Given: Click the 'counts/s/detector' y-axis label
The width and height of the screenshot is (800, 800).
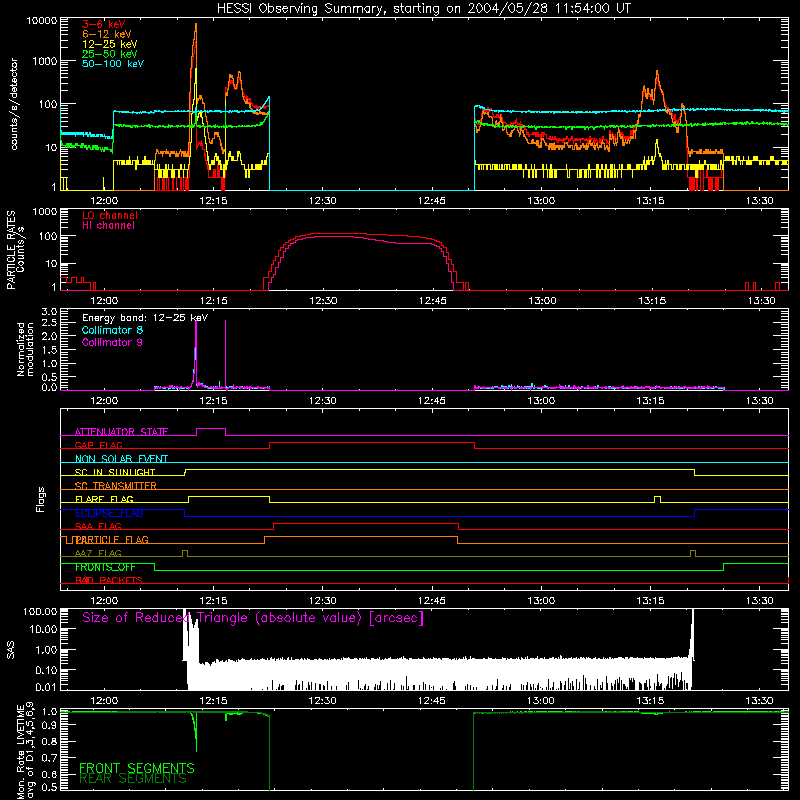Looking at the screenshot, I should tap(14, 104).
